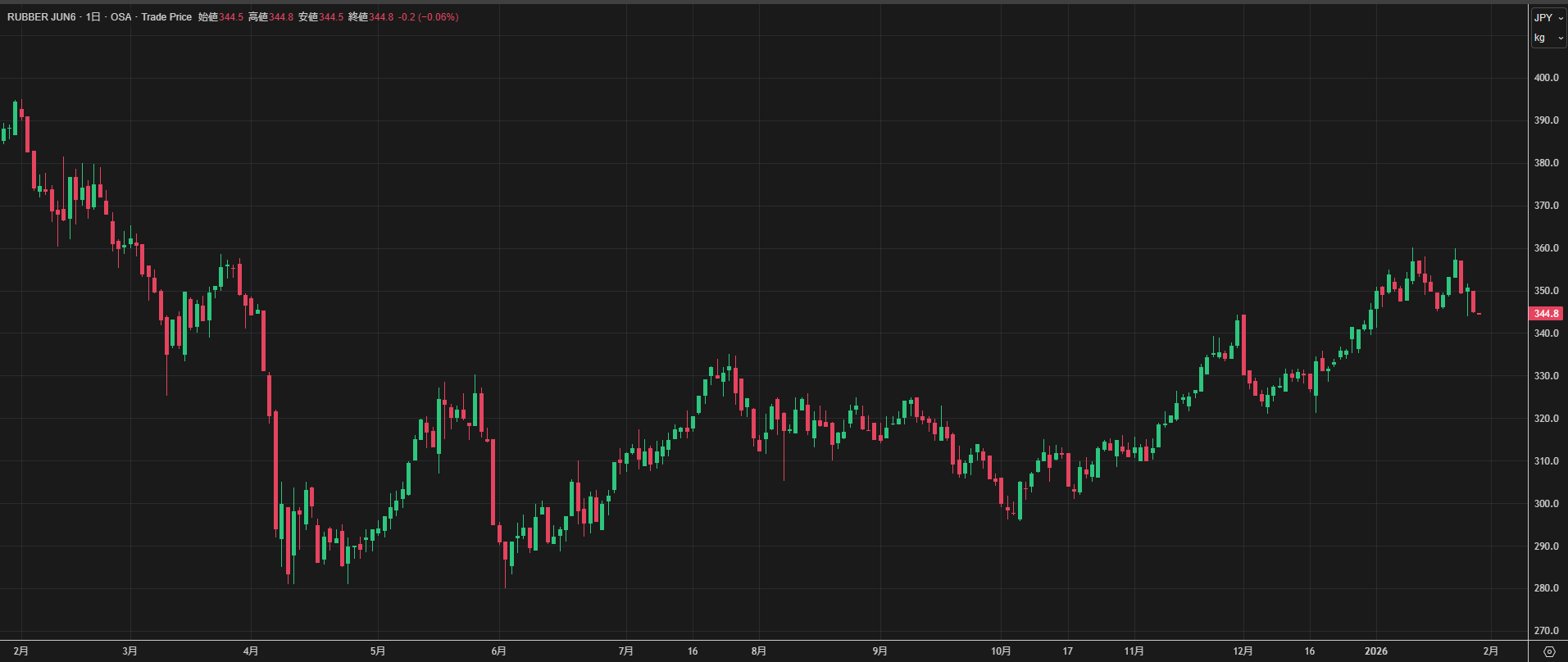Click the 9月 marker on the time axis
This screenshot has height=662, width=1568.
point(879,651)
